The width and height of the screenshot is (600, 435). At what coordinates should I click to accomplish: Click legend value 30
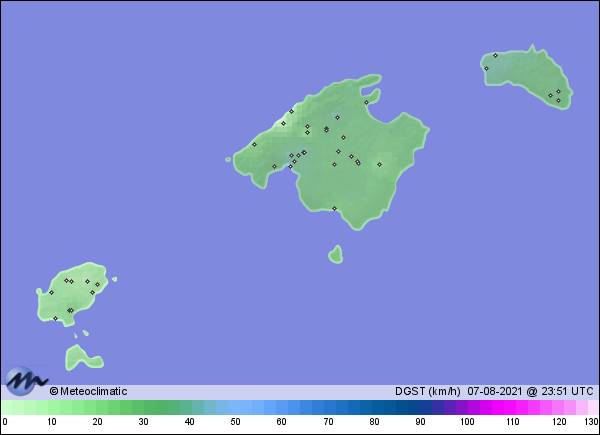[143, 422]
